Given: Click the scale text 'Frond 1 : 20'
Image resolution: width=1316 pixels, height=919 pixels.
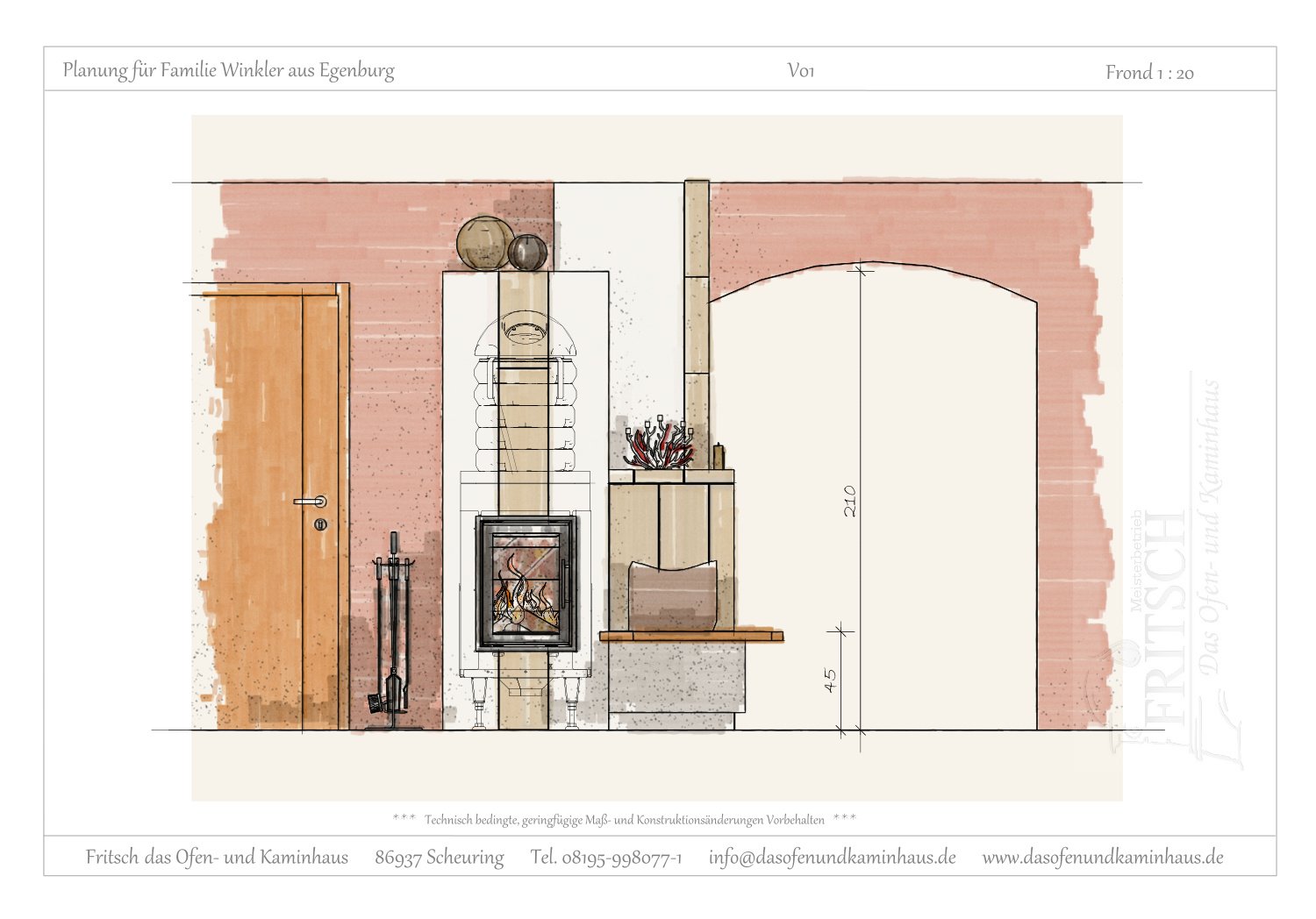Looking at the screenshot, I should (1149, 73).
